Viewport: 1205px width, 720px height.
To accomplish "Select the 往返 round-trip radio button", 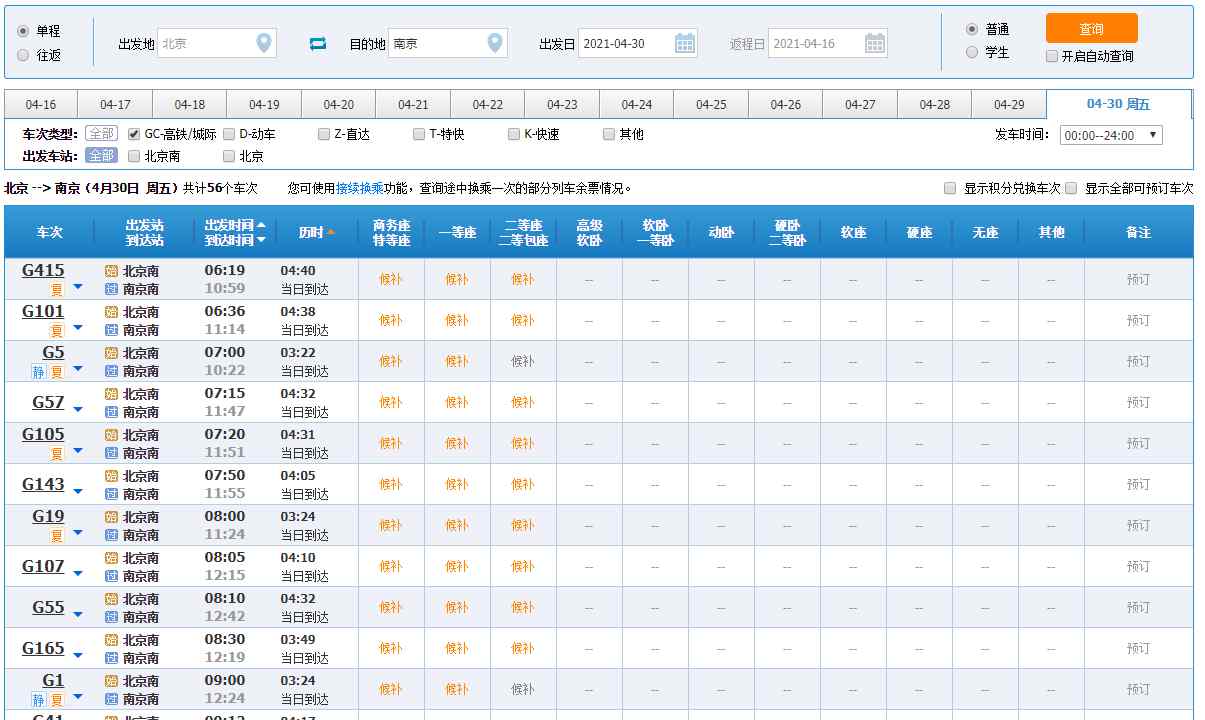I will (23, 56).
